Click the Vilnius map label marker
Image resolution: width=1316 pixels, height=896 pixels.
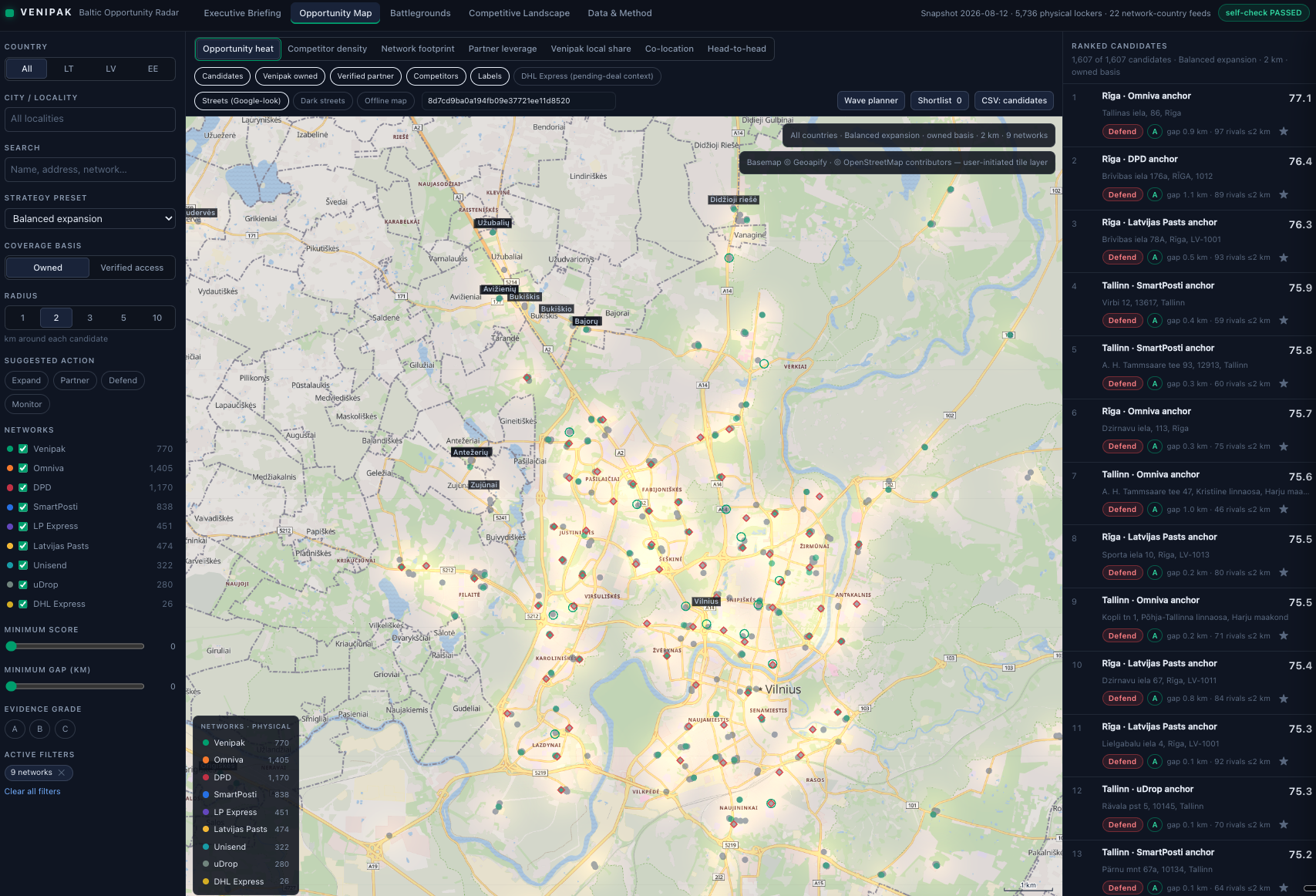point(706,601)
